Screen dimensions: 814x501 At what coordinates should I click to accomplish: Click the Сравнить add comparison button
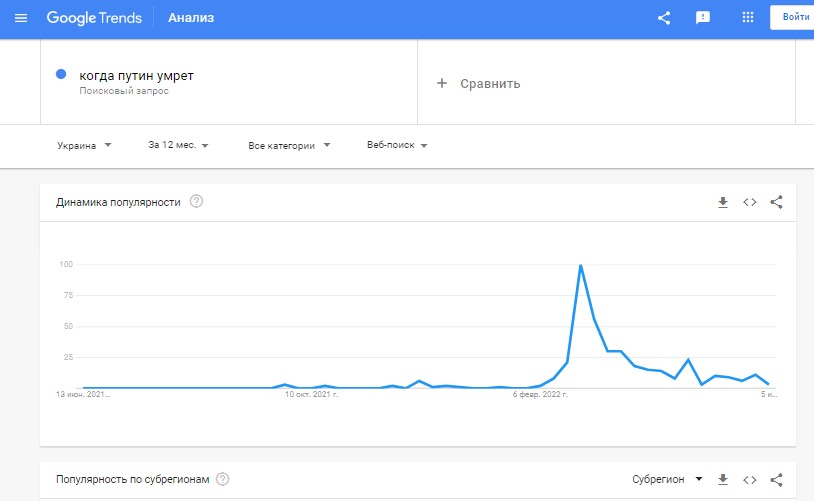point(478,84)
